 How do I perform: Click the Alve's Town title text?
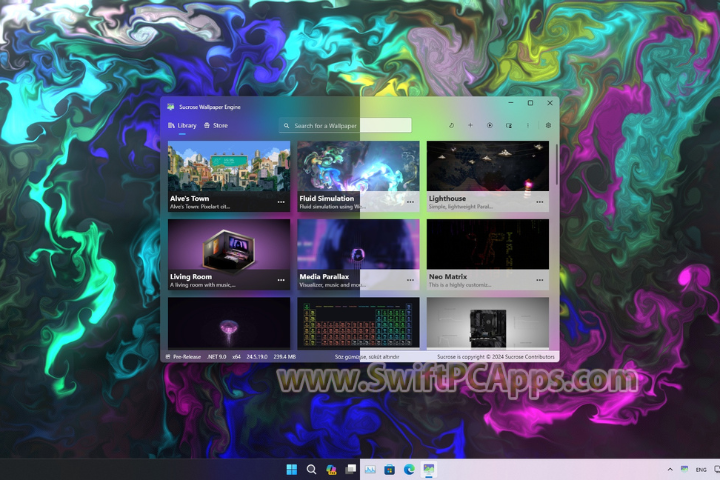[189, 198]
